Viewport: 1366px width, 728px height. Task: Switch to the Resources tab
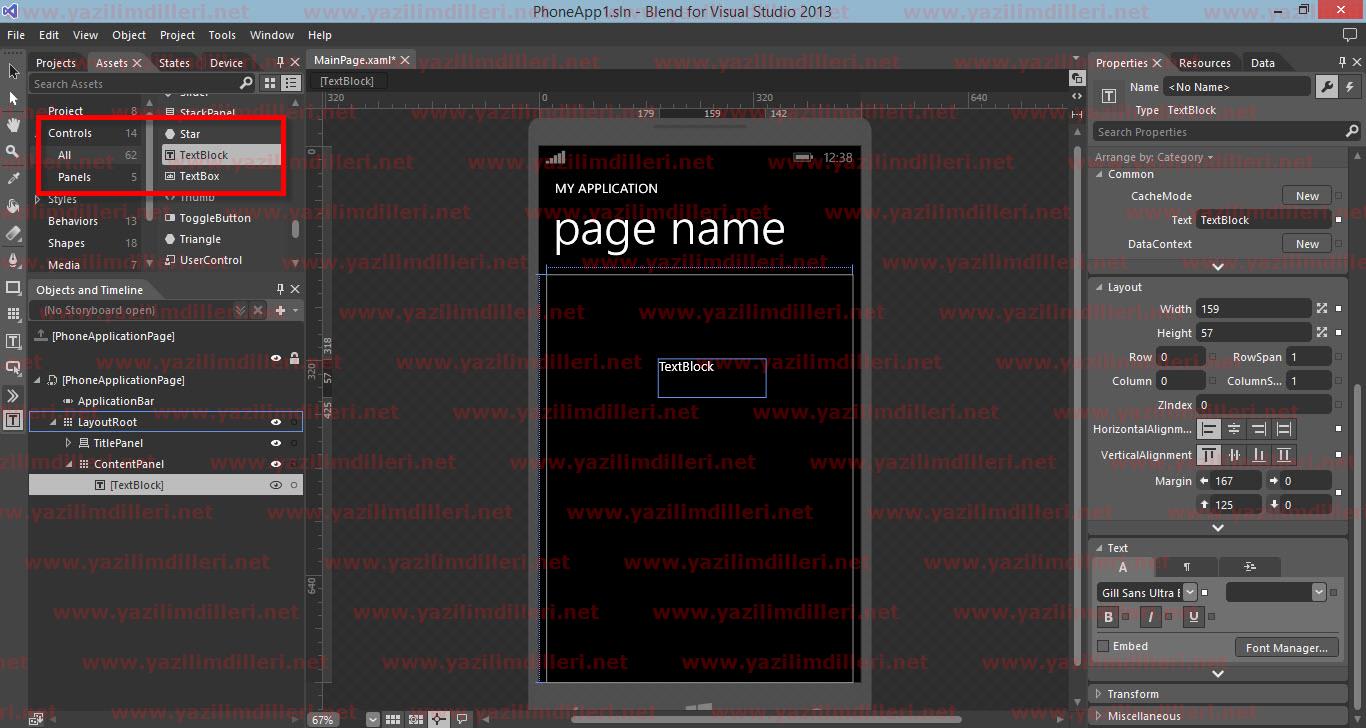tap(1204, 63)
